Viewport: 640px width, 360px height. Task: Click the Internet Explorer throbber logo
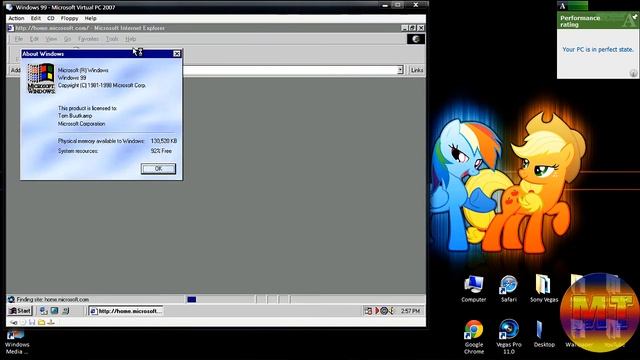(x=416, y=39)
